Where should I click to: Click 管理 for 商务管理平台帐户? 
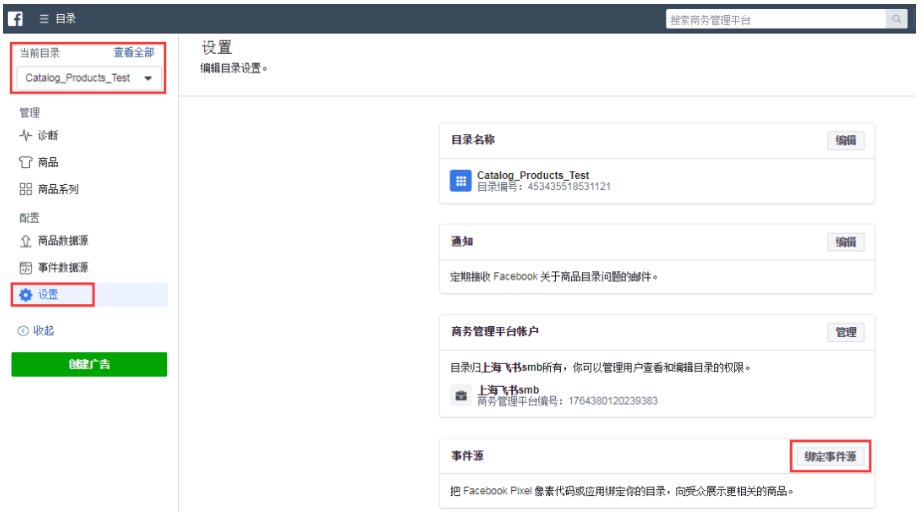pyautogui.click(x=846, y=333)
